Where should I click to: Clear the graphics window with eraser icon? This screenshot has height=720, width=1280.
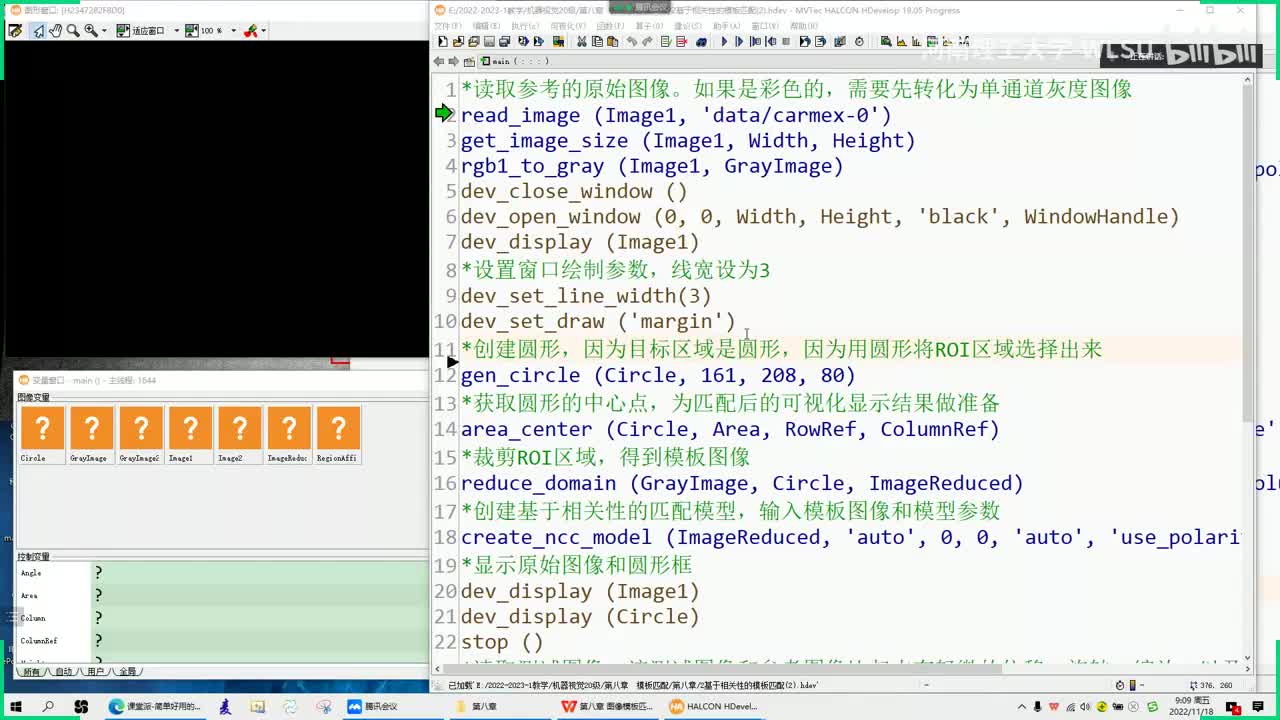click(x=15, y=31)
